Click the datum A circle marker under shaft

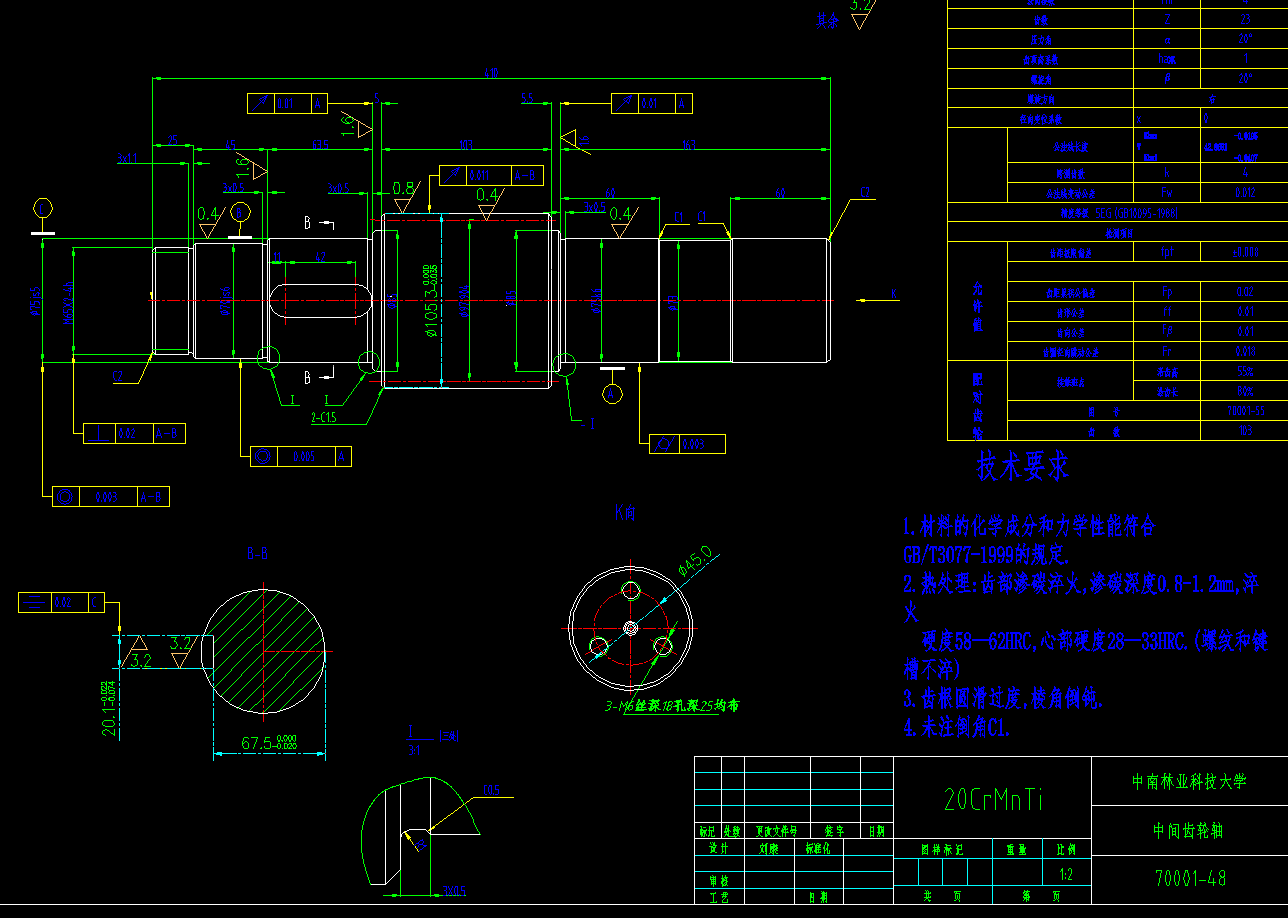pos(613,393)
